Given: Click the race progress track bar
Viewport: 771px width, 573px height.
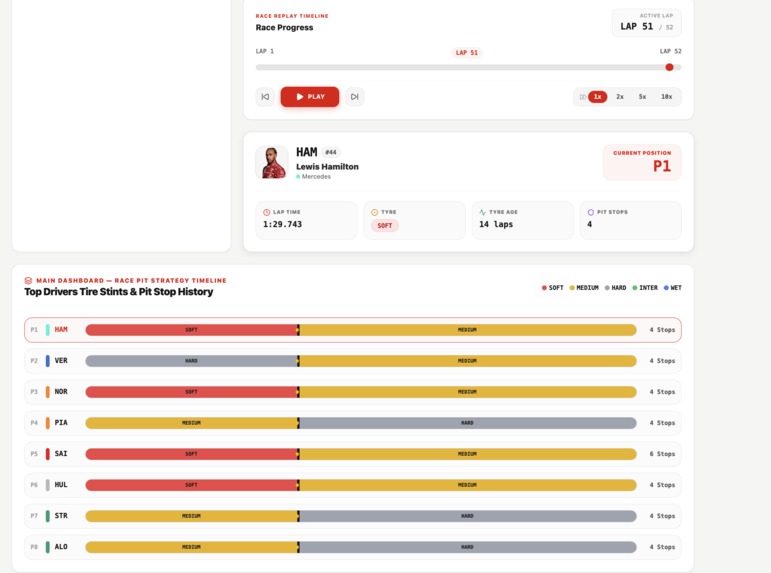Looking at the screenshot, I should [469, 67].
